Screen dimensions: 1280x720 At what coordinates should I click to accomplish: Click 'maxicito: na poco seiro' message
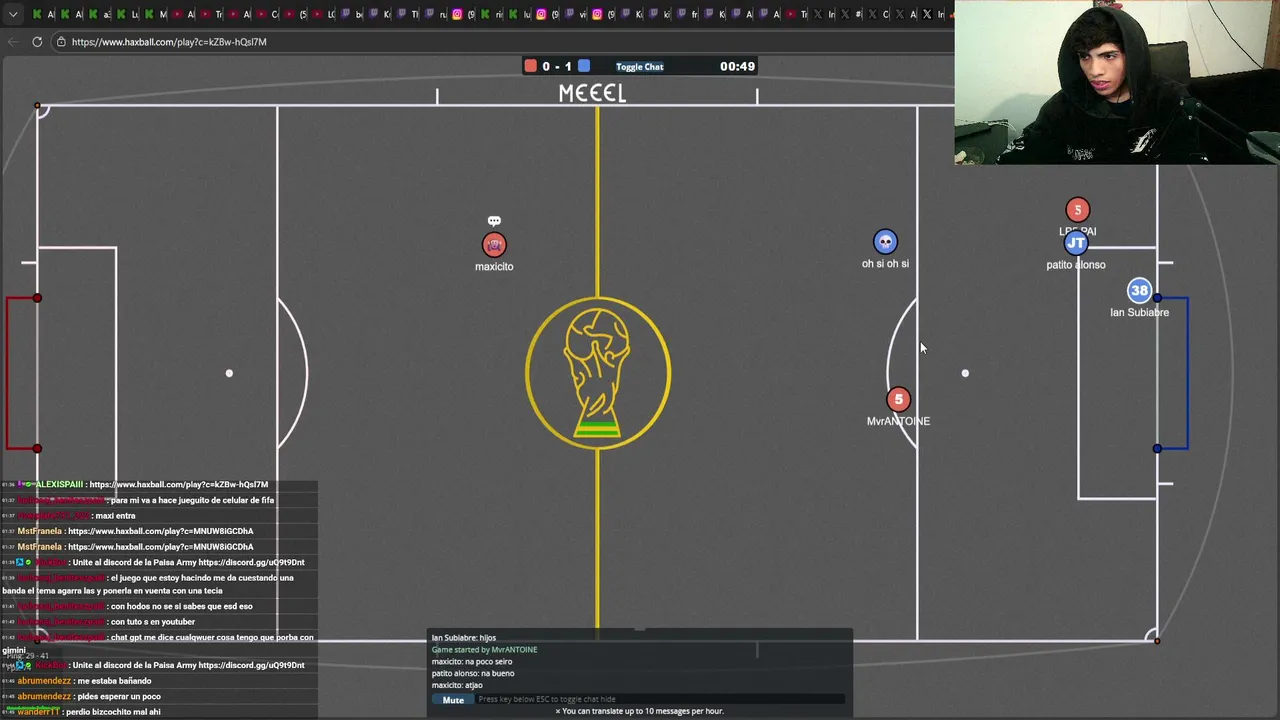click(471, 662)
